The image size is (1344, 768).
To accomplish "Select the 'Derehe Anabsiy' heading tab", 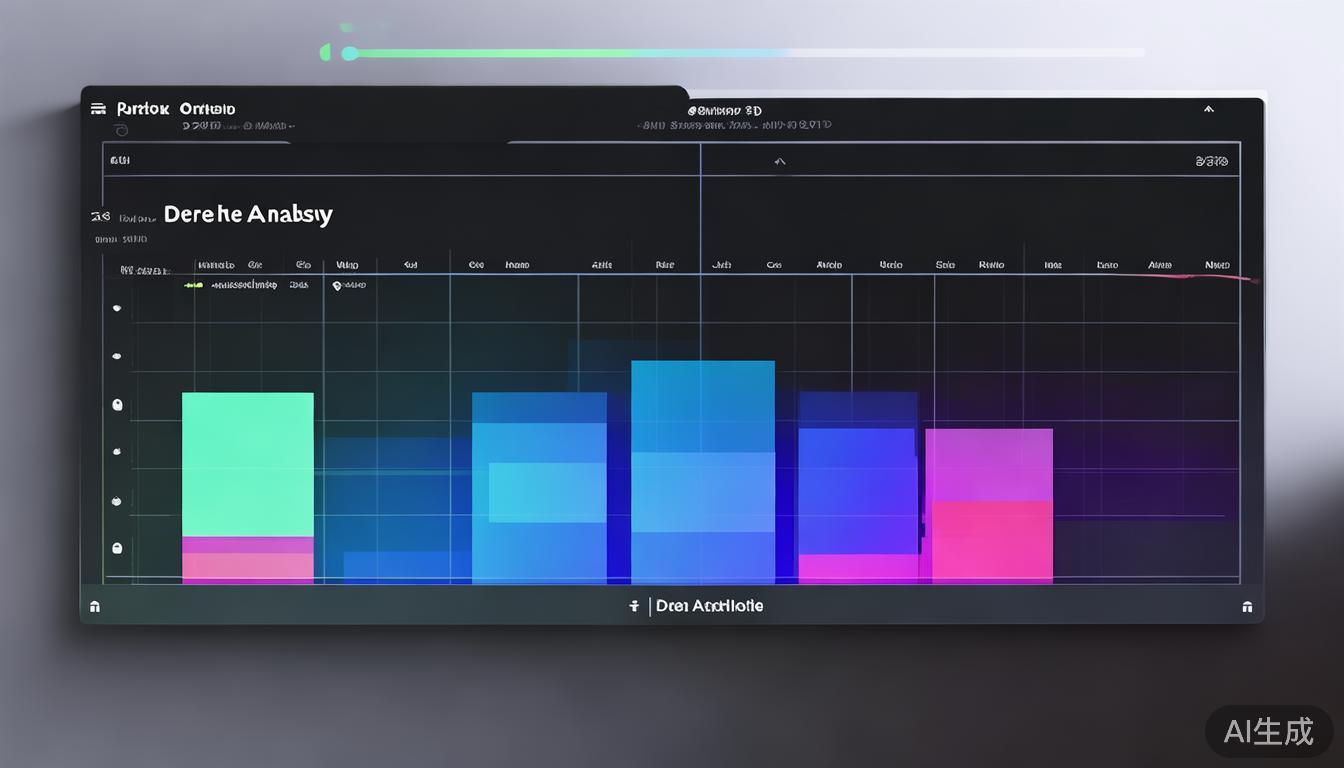I will pos(247,214).
